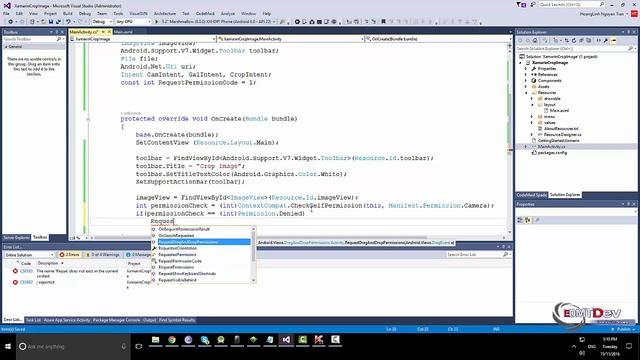The width and height of the screenshot is (640, 360).
Task: Pin the Solution Explorer panel with auto-hide icon
Action: [x=629, y=32]
